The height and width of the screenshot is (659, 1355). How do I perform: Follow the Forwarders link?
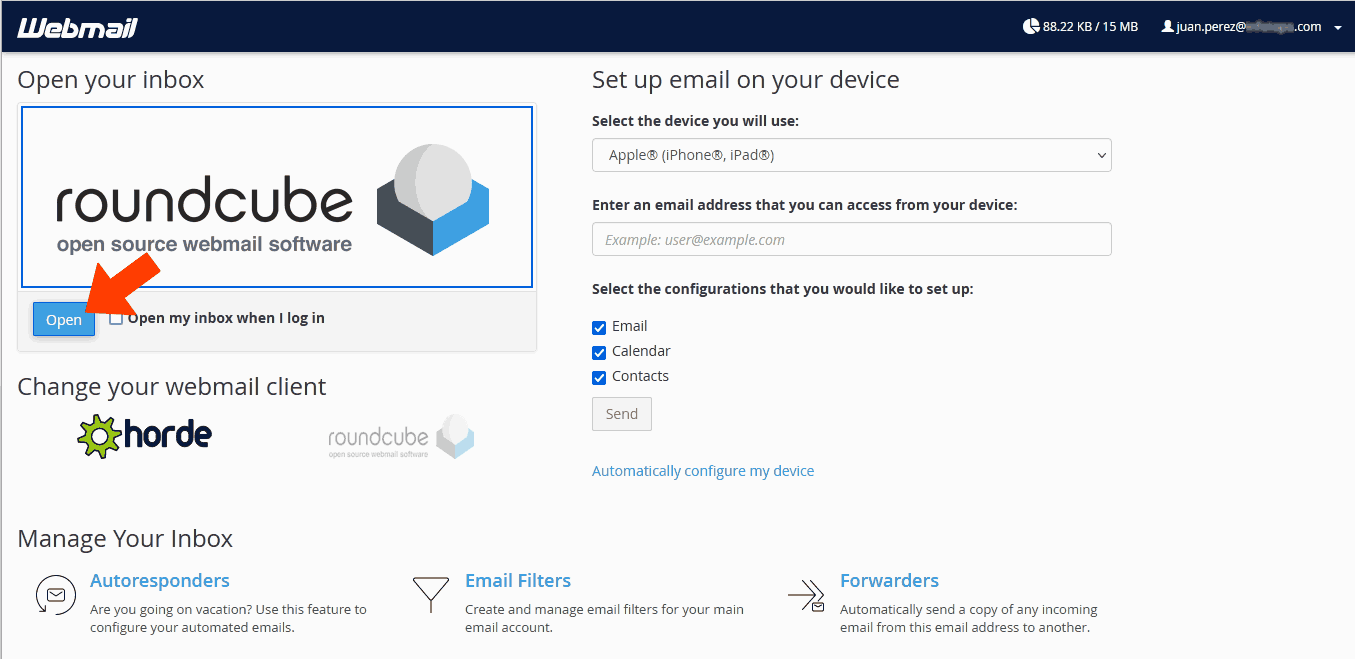(889, 580)
